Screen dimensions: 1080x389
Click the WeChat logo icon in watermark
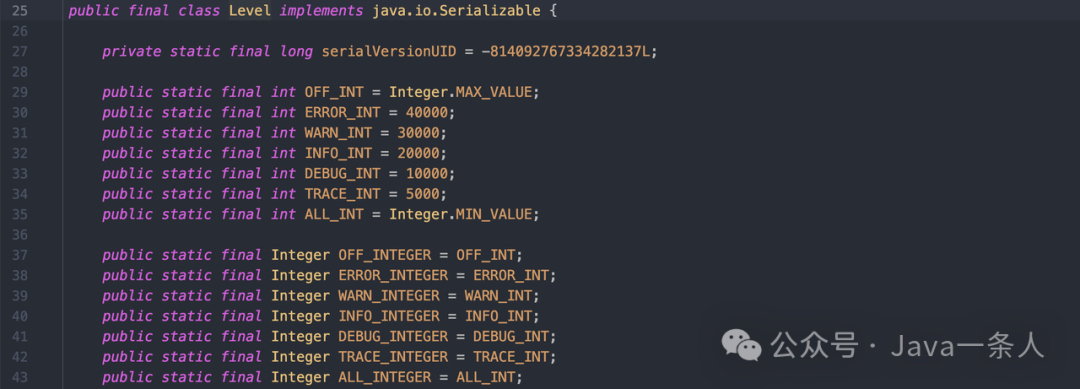tap(741, 344)
